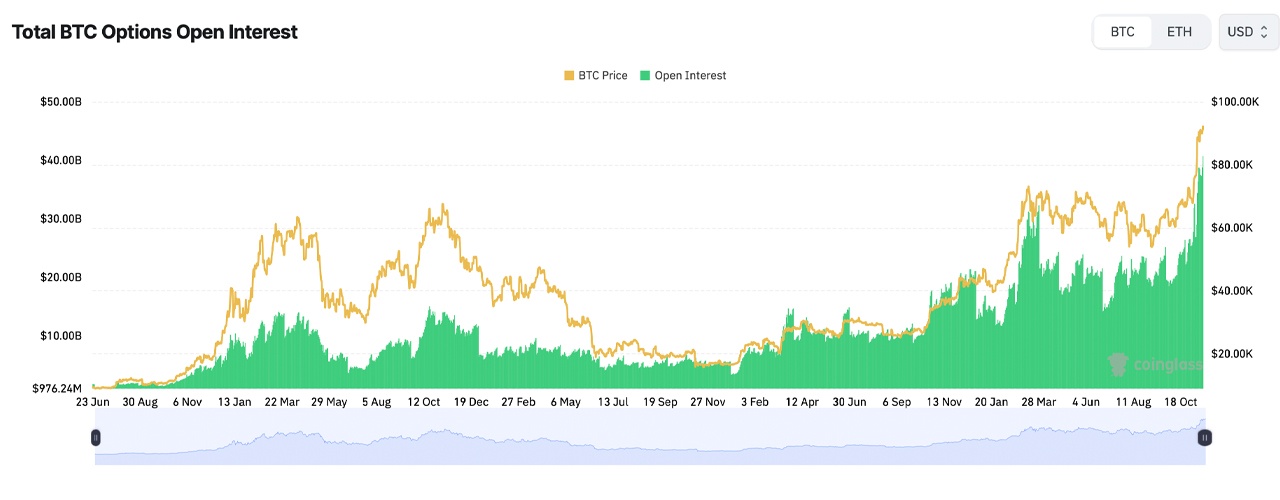Toggle the Open Interest series label
This screenshot has height=500, width=1280.
tap(690, 76)
